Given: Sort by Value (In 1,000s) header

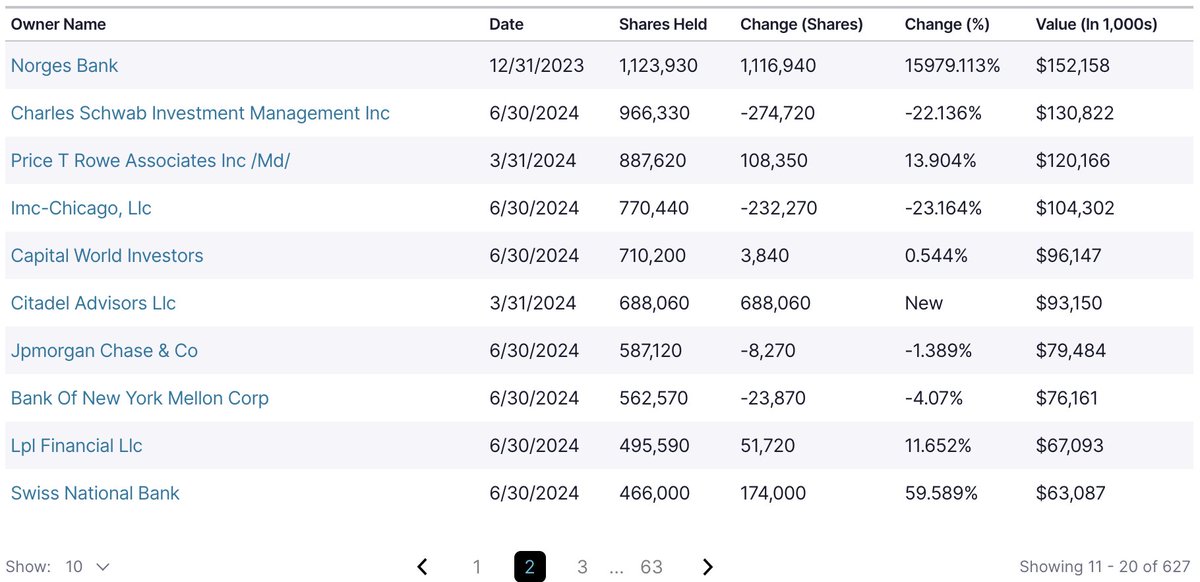Looking at the screenshot, I should pos(1096,24).
